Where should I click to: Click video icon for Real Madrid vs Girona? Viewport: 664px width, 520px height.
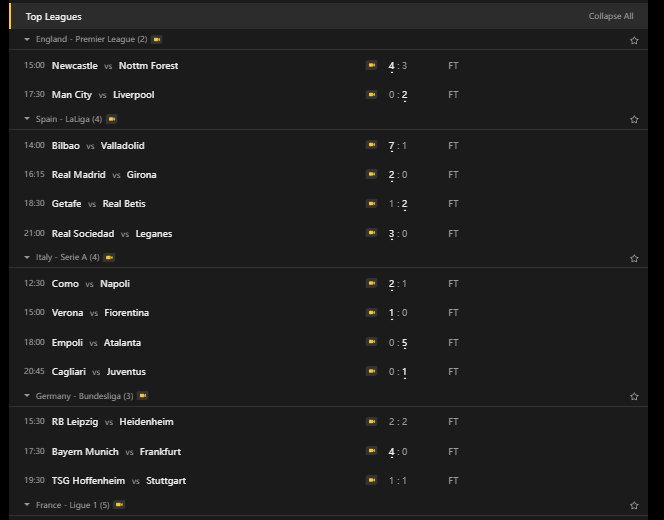[x=371, y=175]
